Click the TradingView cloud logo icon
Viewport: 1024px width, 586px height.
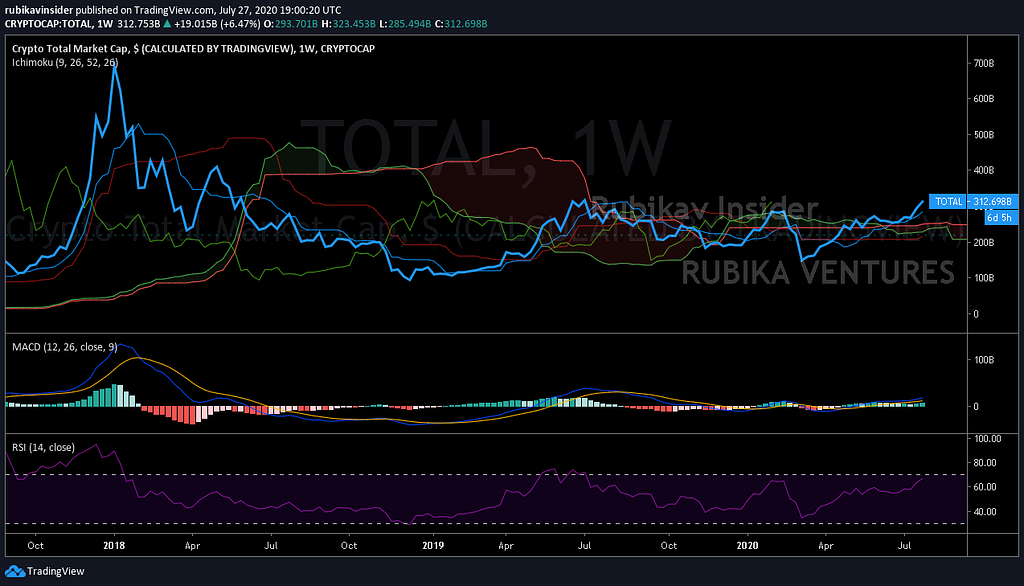pyautogui.click(x=15, y=572)
